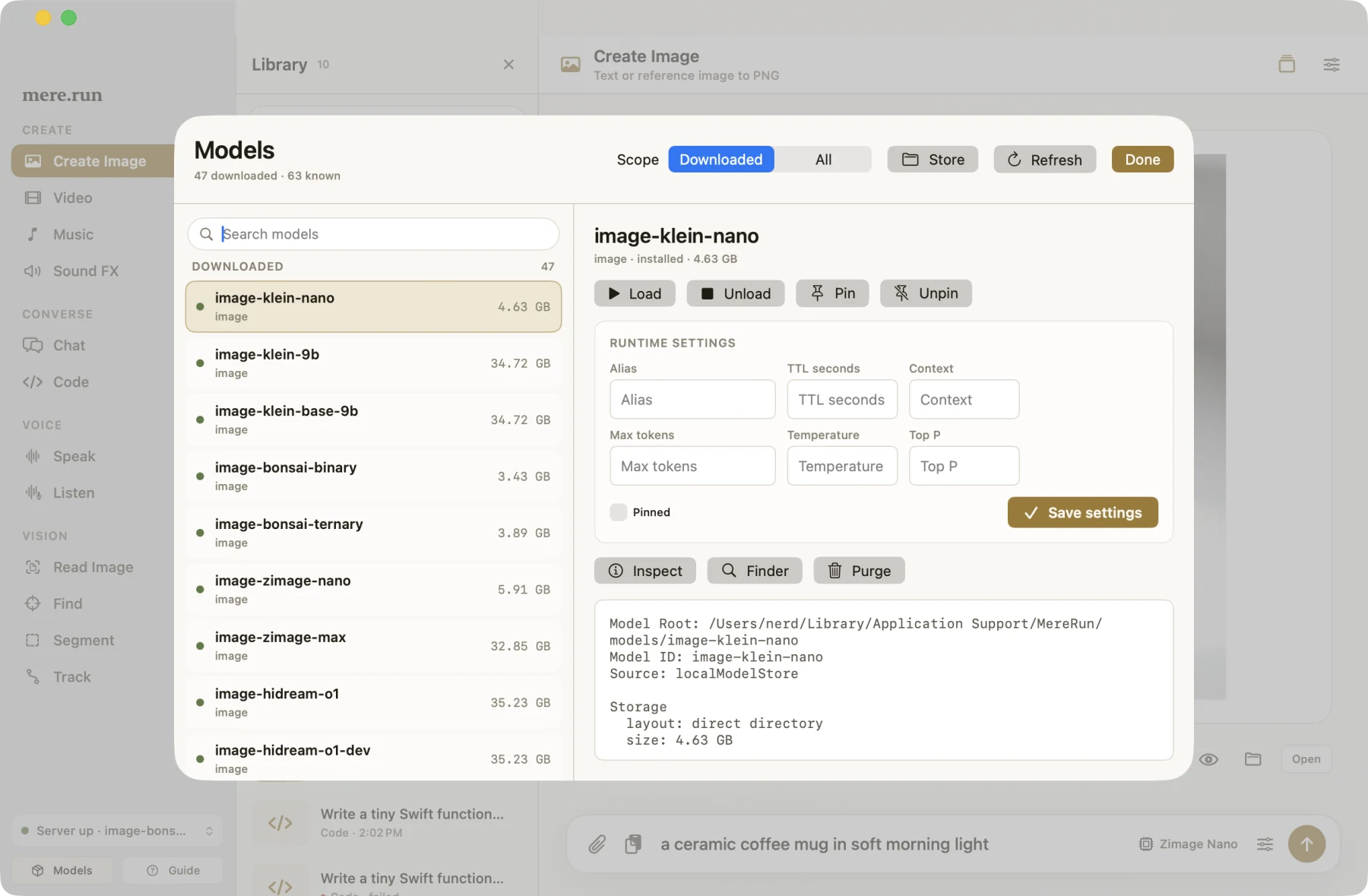
Task: Click the Temperature field
Action: tap(842, 466)
